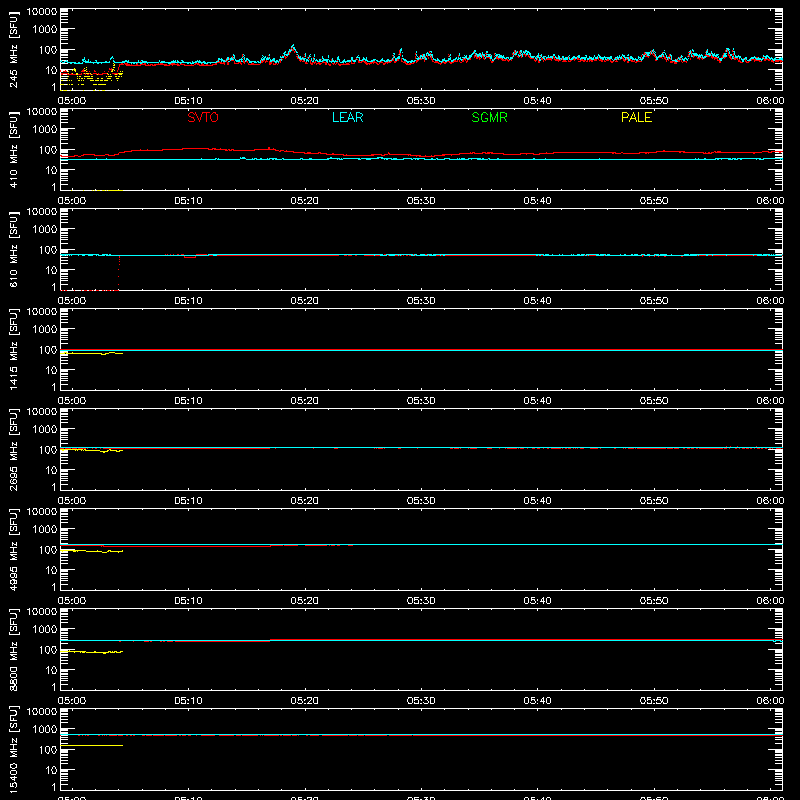Click the 05:10 time label below the 2695 MHz plot

click(x=188, y=501)
